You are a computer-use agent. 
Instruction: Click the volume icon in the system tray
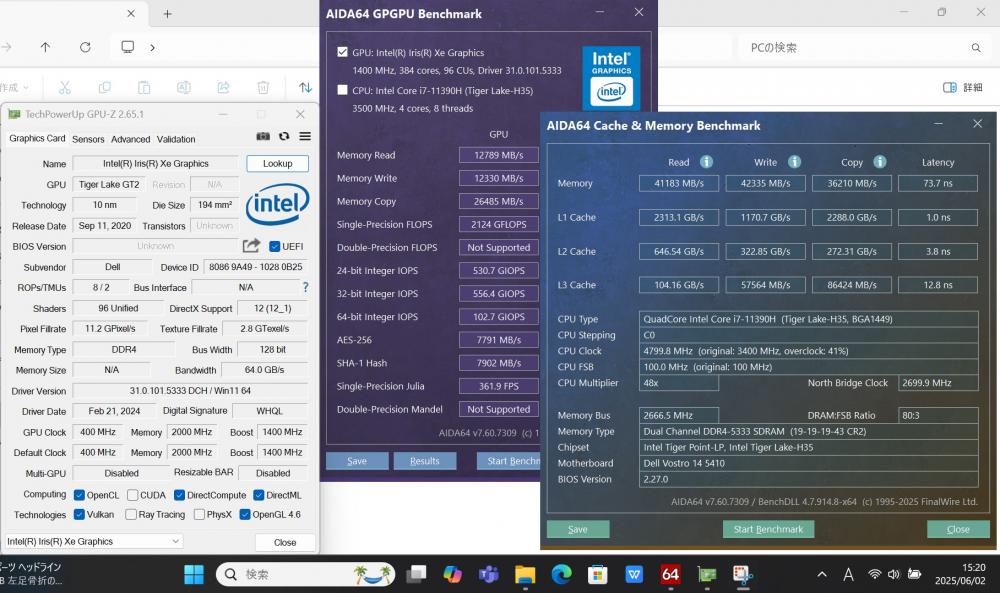click(x=893, y=575)
